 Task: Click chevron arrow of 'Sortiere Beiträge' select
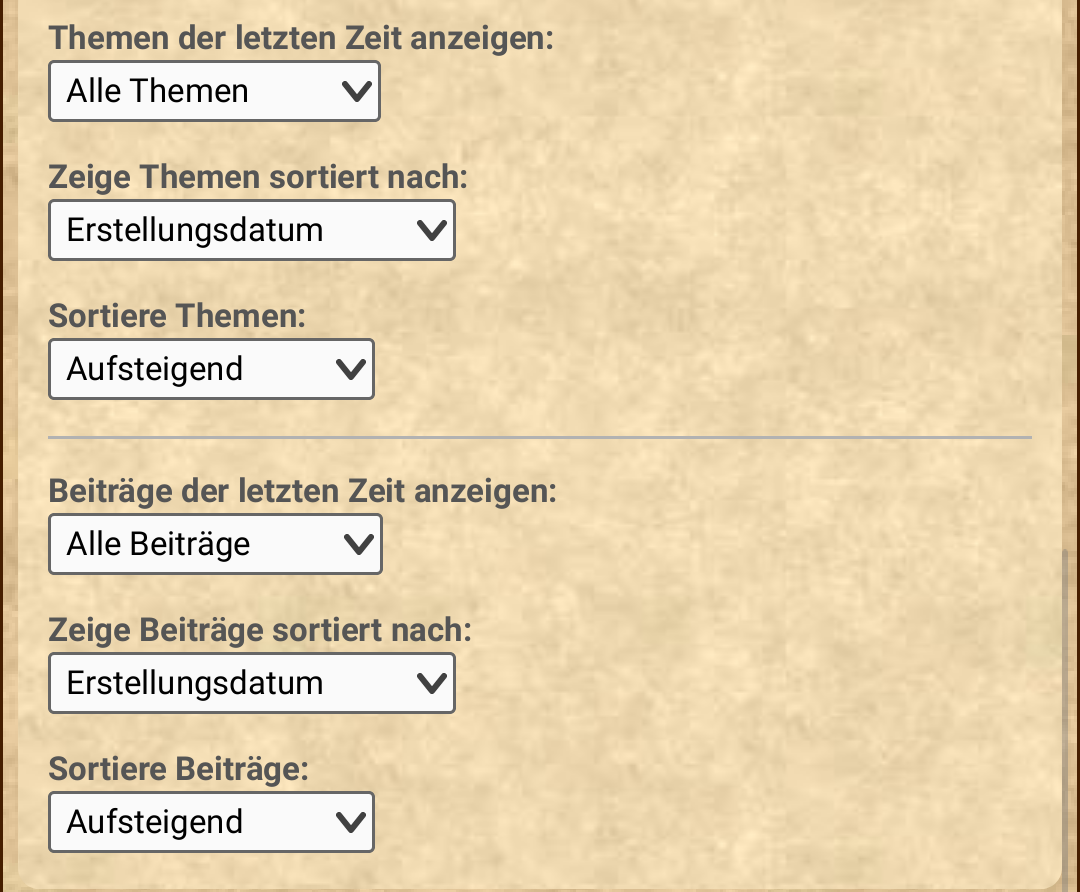pos(350,823)
